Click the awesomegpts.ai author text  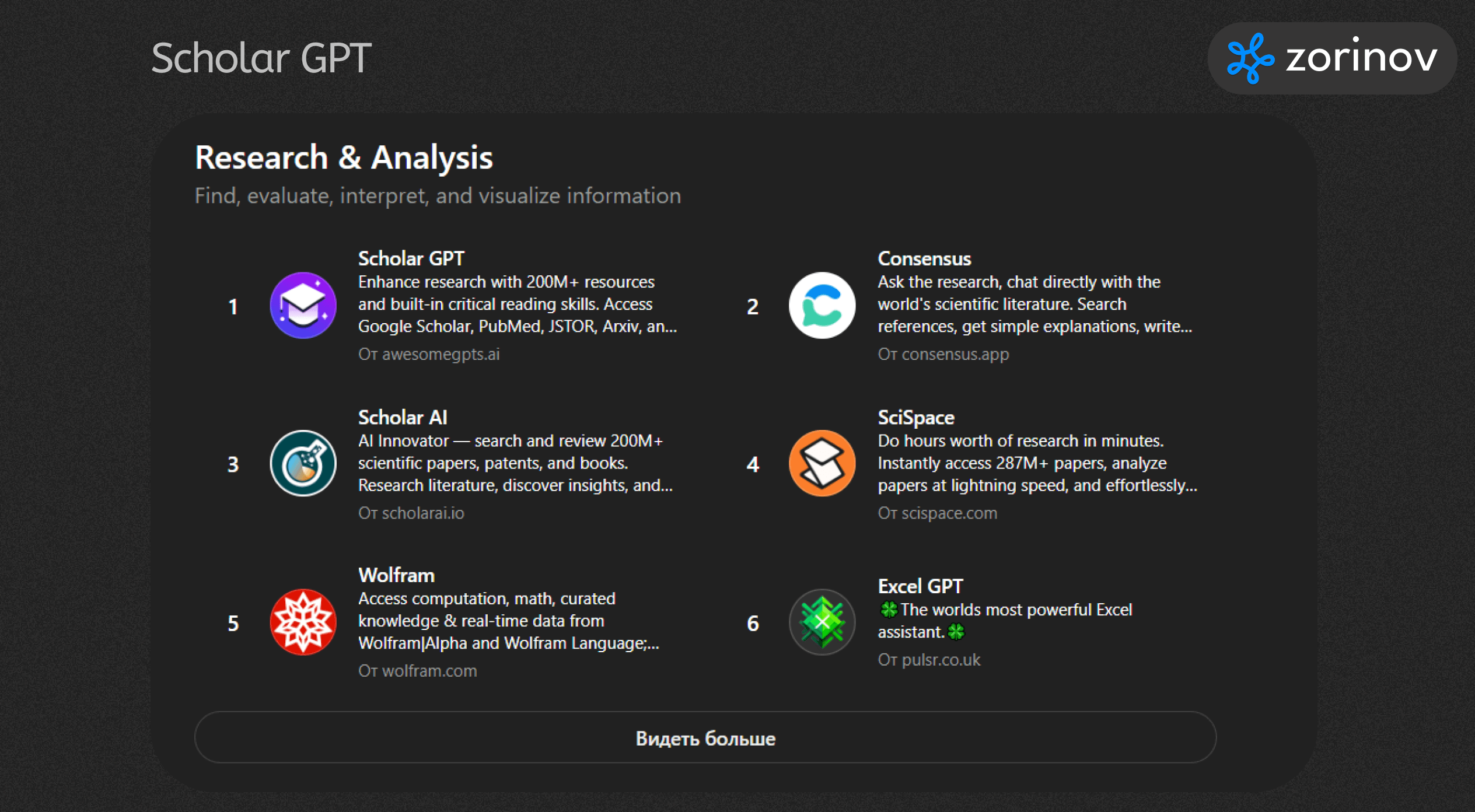pos(429,354)
